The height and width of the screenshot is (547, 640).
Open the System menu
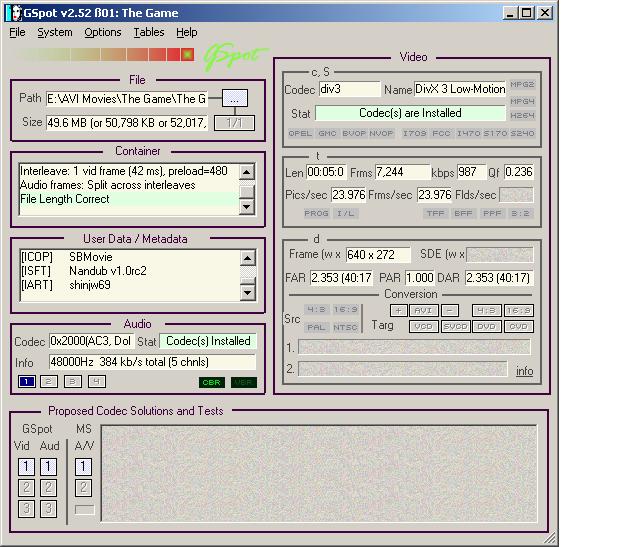[55, 32]
